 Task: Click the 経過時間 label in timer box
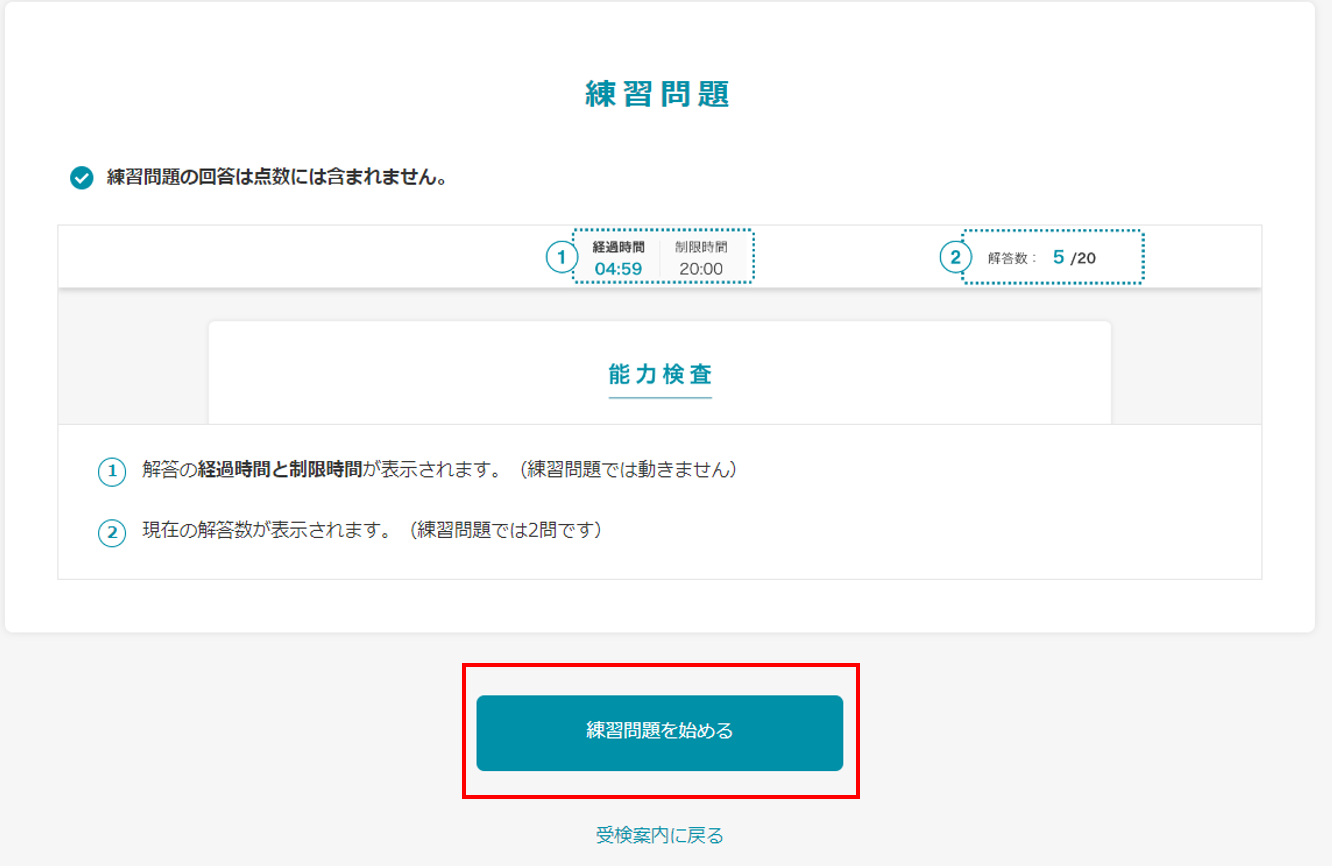(x=618, y=247)
